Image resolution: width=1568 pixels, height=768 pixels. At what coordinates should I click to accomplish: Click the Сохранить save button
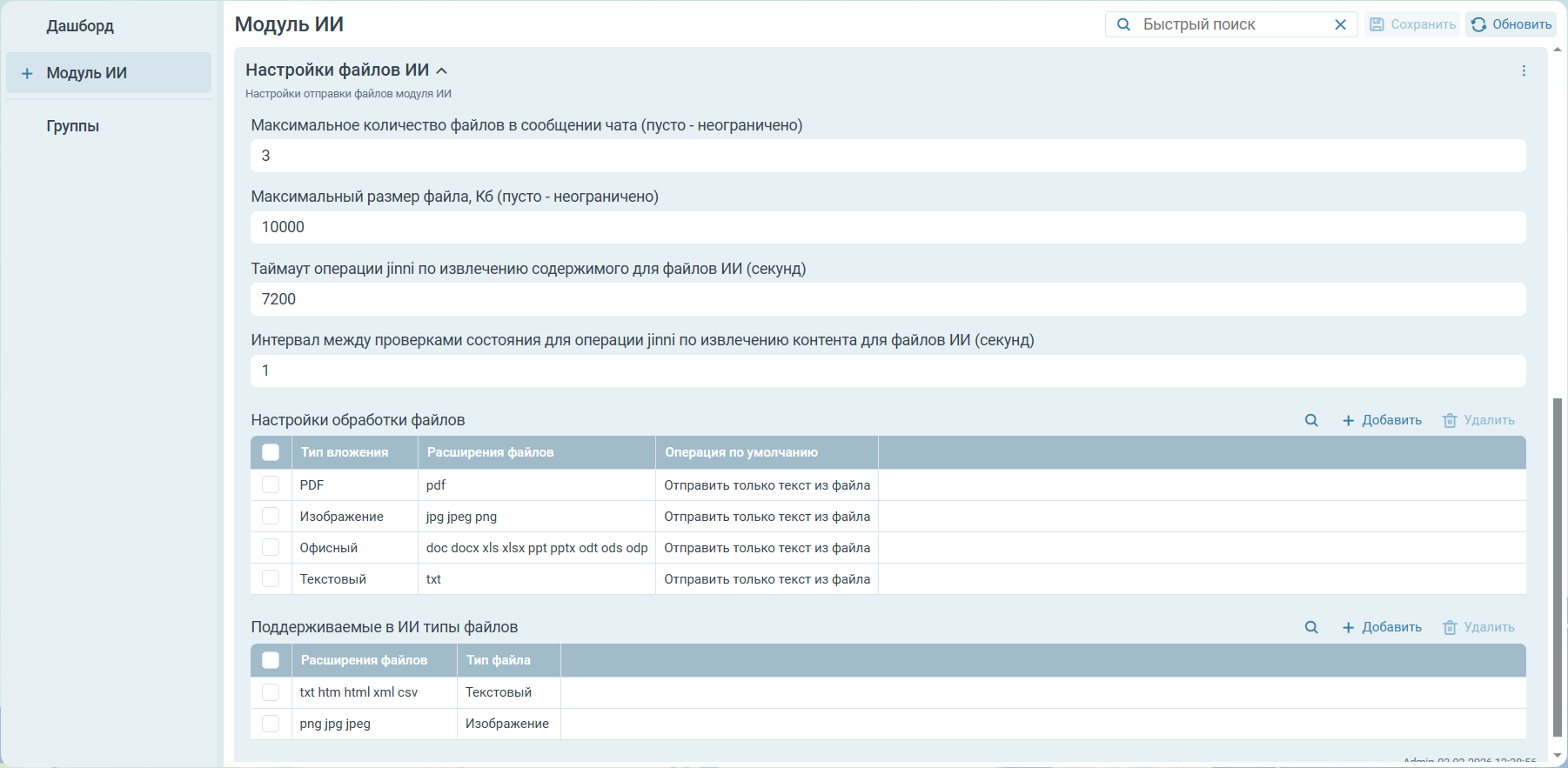point(1412,24)
